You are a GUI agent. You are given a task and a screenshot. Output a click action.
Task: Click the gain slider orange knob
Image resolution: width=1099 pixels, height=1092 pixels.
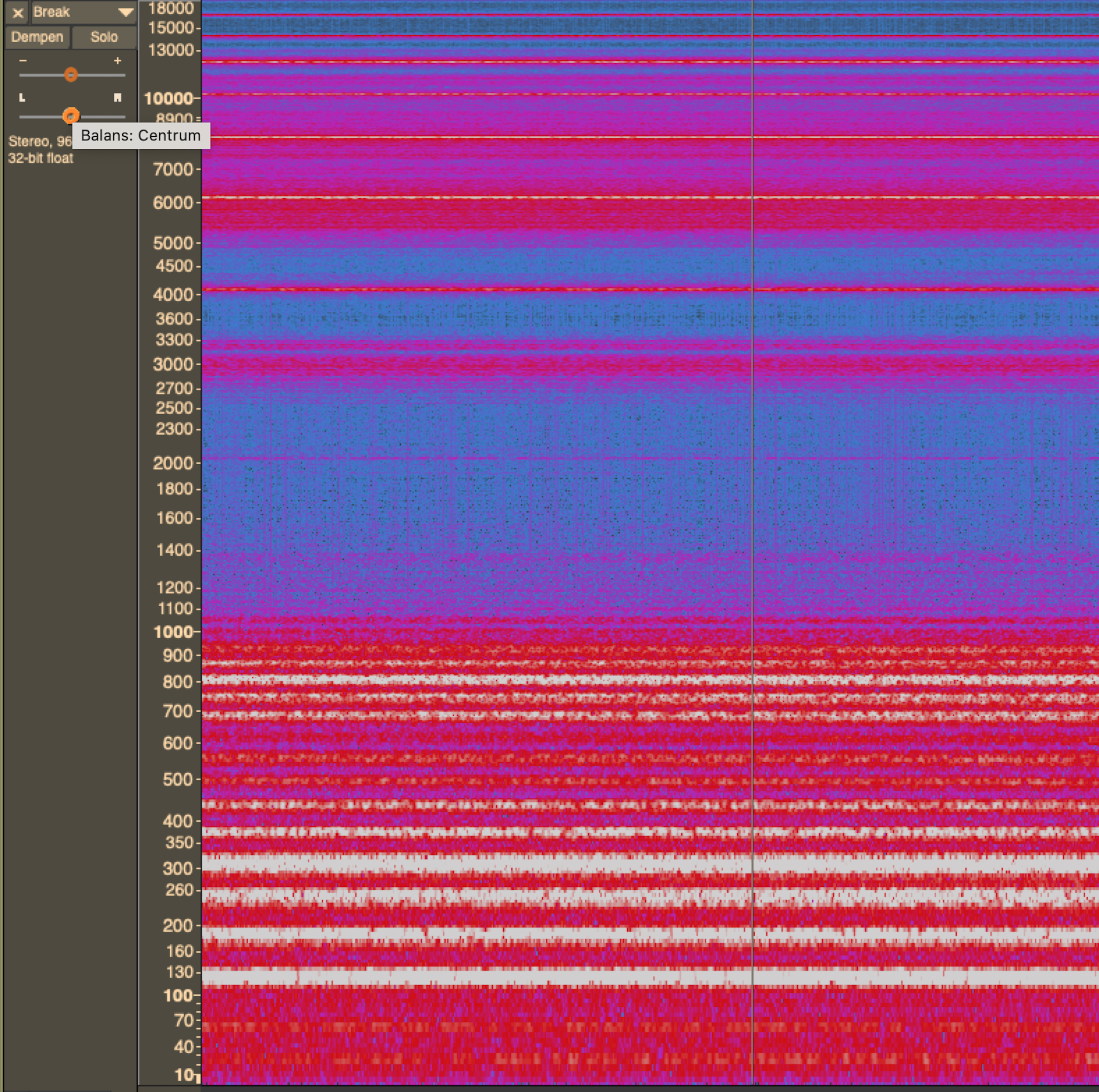click(x=70, y=74)
